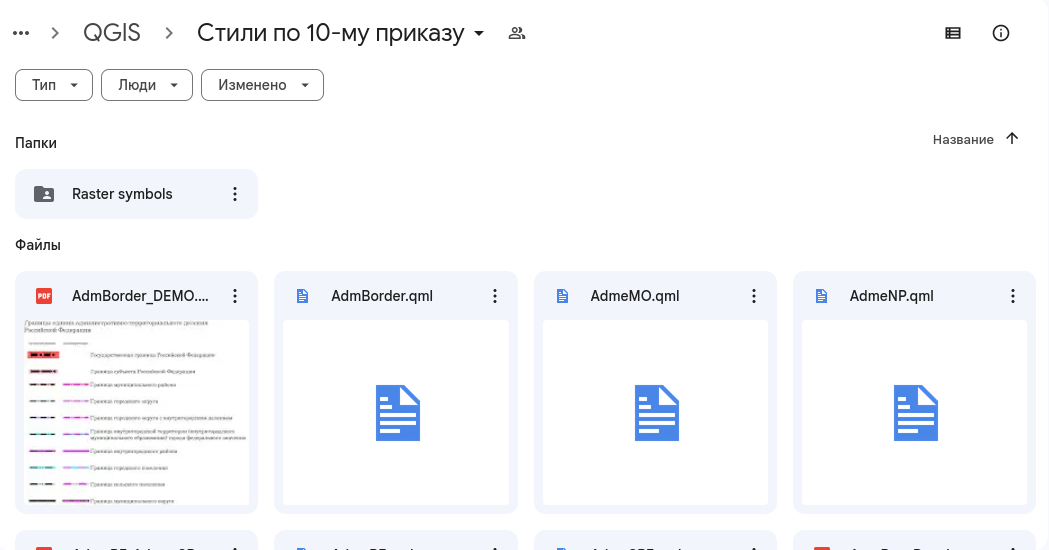Open more actions for AdmBorder_DEMO PDF
The height and width of the screenshot is (550, 1049).
pyautogui.click(x=235, y=296)
